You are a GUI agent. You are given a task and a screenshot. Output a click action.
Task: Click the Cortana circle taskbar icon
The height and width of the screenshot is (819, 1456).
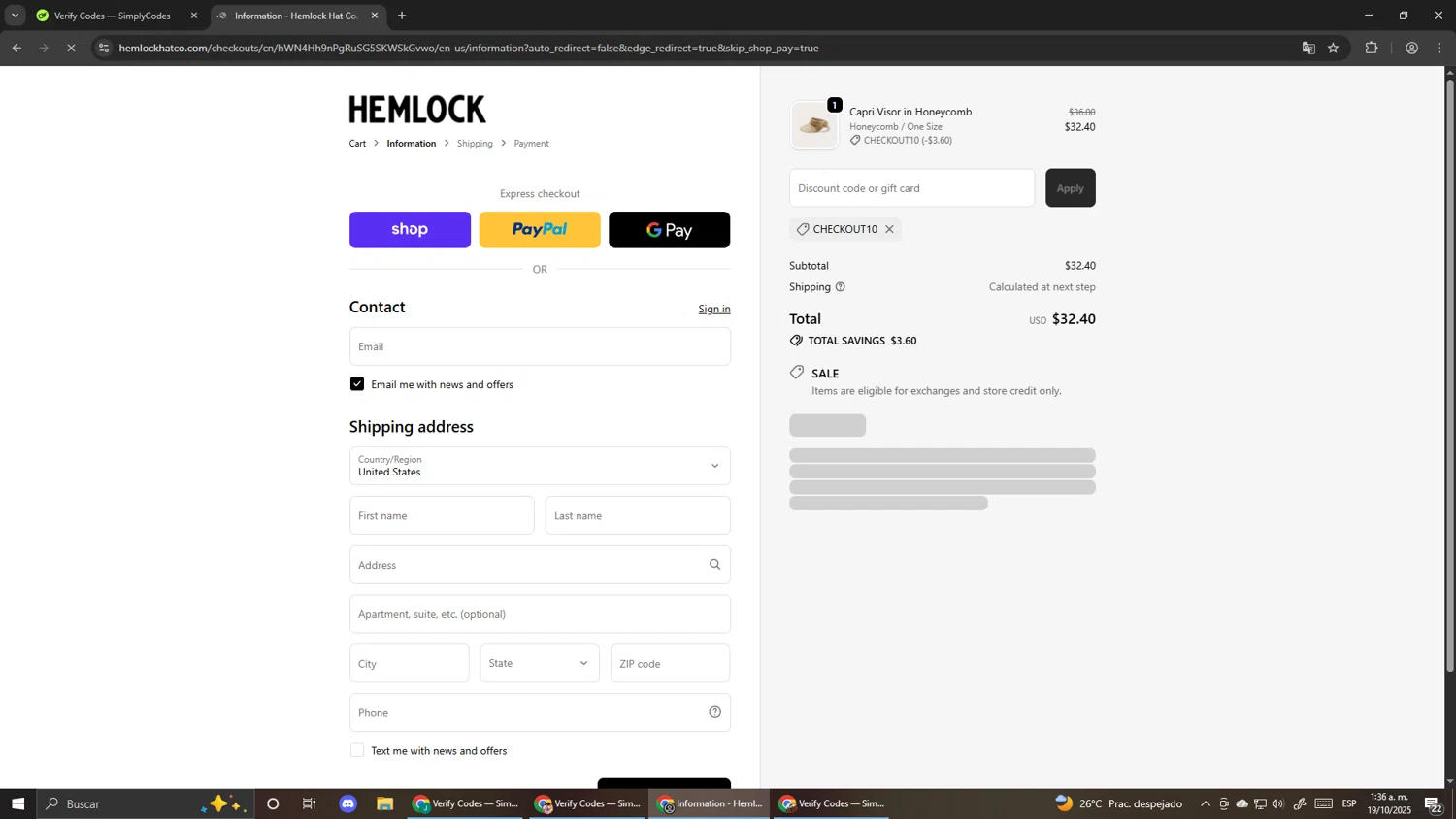tap(273, 803)
